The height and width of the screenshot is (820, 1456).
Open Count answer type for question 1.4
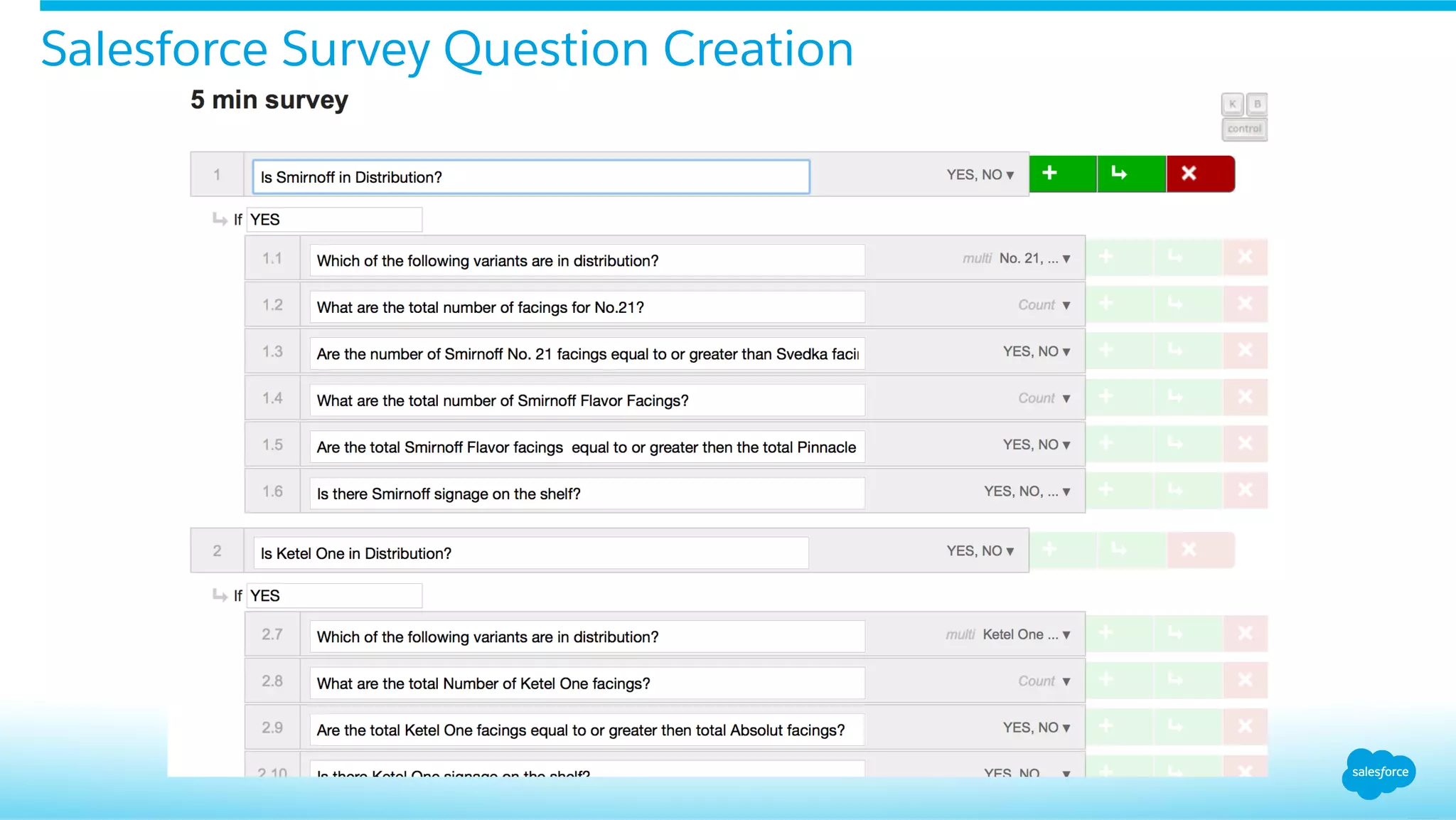[1044, 398]
